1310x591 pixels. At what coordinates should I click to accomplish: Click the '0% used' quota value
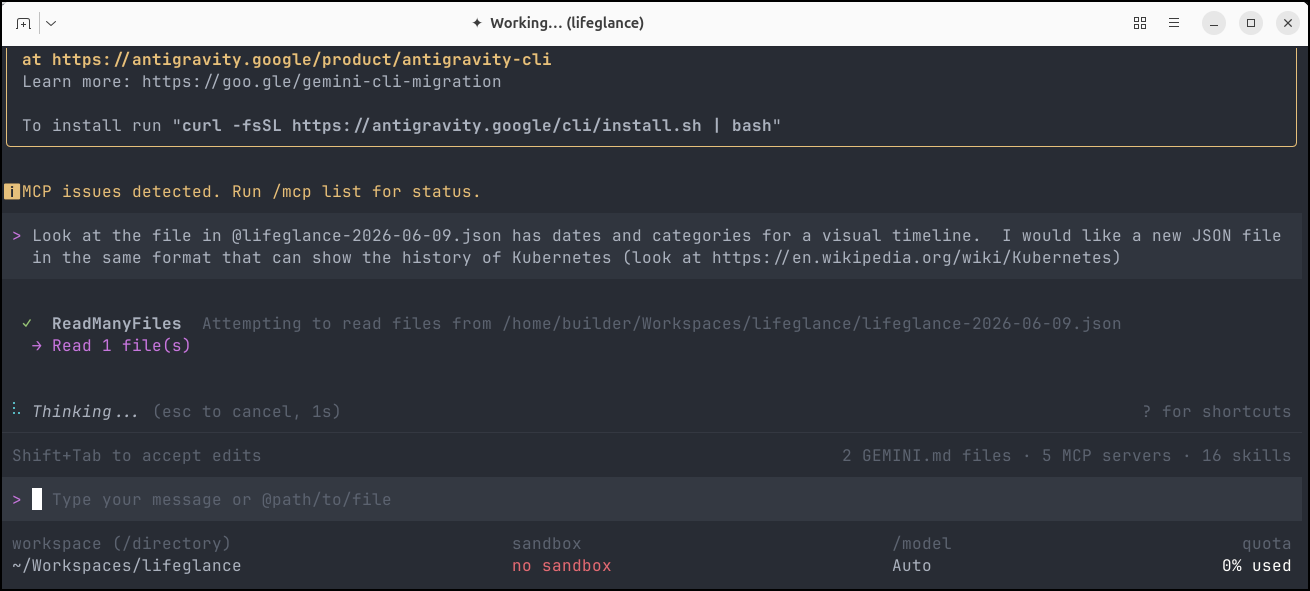tap(1256, 566)
